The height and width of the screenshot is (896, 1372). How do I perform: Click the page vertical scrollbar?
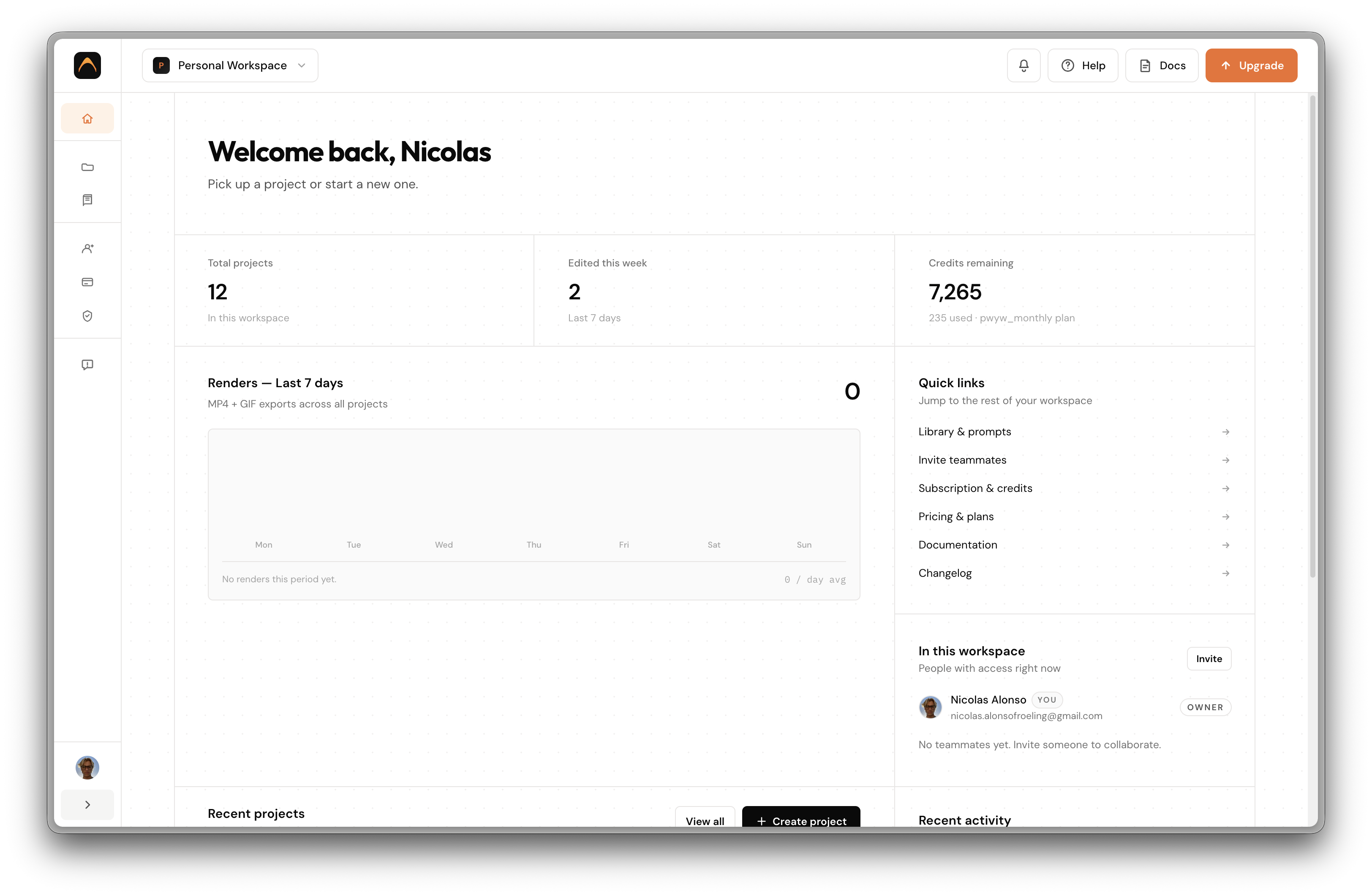pyautogui.click(x=1312, y=337)
